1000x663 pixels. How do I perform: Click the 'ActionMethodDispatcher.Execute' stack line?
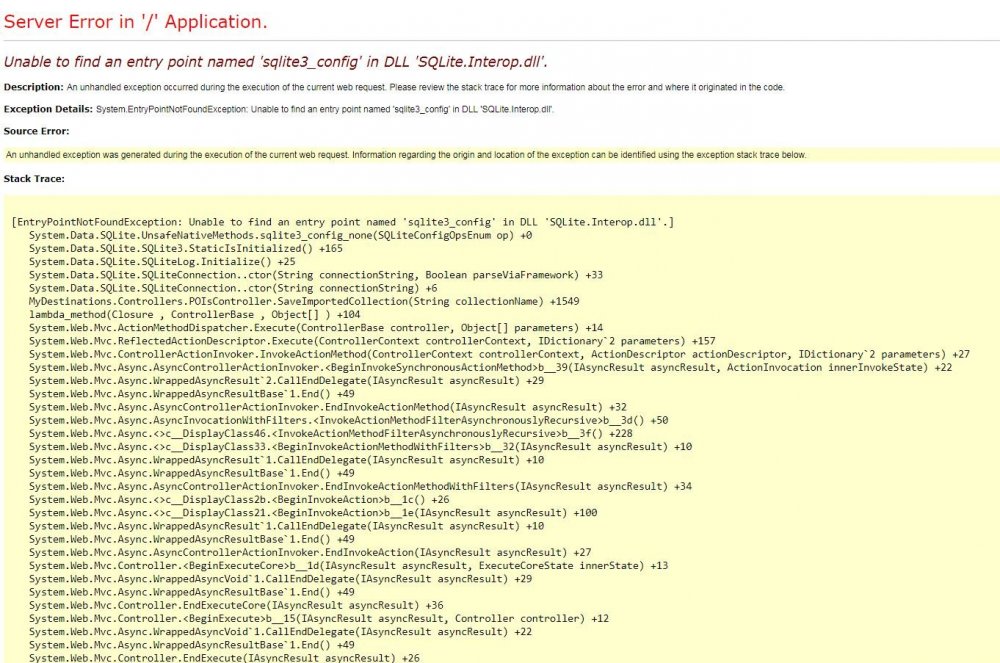(x=316, y=328)
